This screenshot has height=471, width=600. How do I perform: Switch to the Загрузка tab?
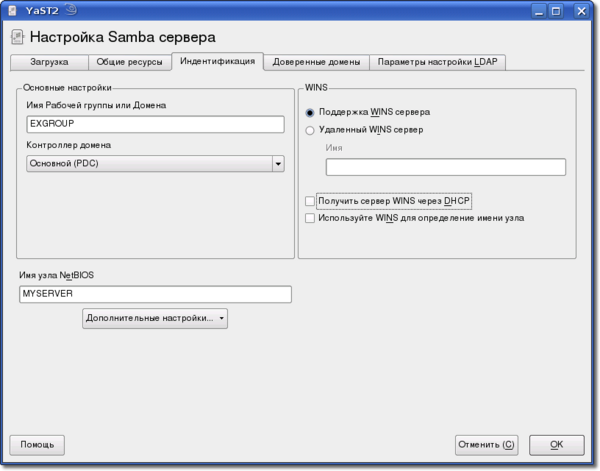click(49, 62)
